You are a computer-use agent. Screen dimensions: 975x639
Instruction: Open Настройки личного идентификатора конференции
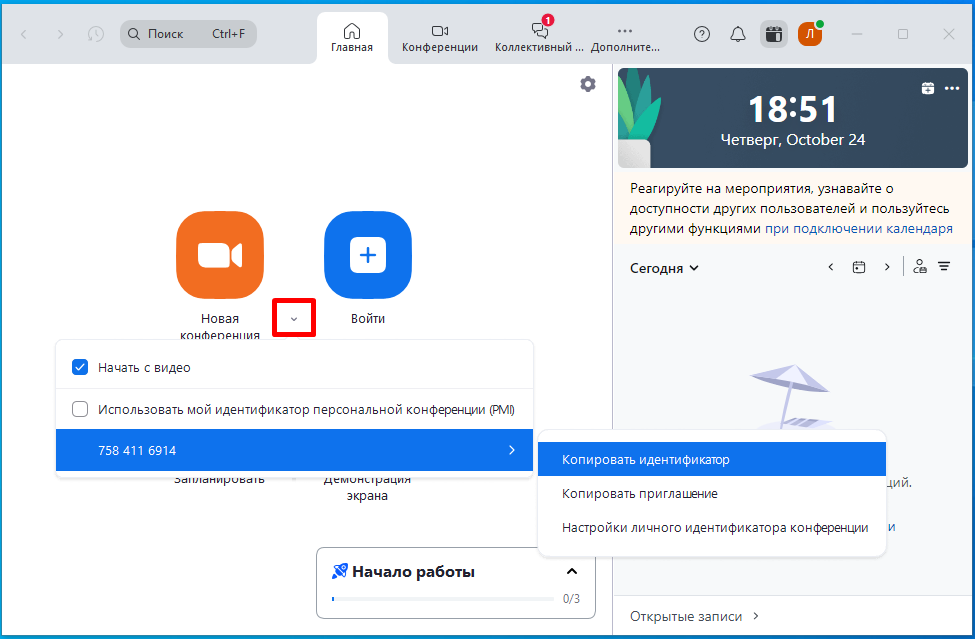pyautogui.click(x=712, y=528)
